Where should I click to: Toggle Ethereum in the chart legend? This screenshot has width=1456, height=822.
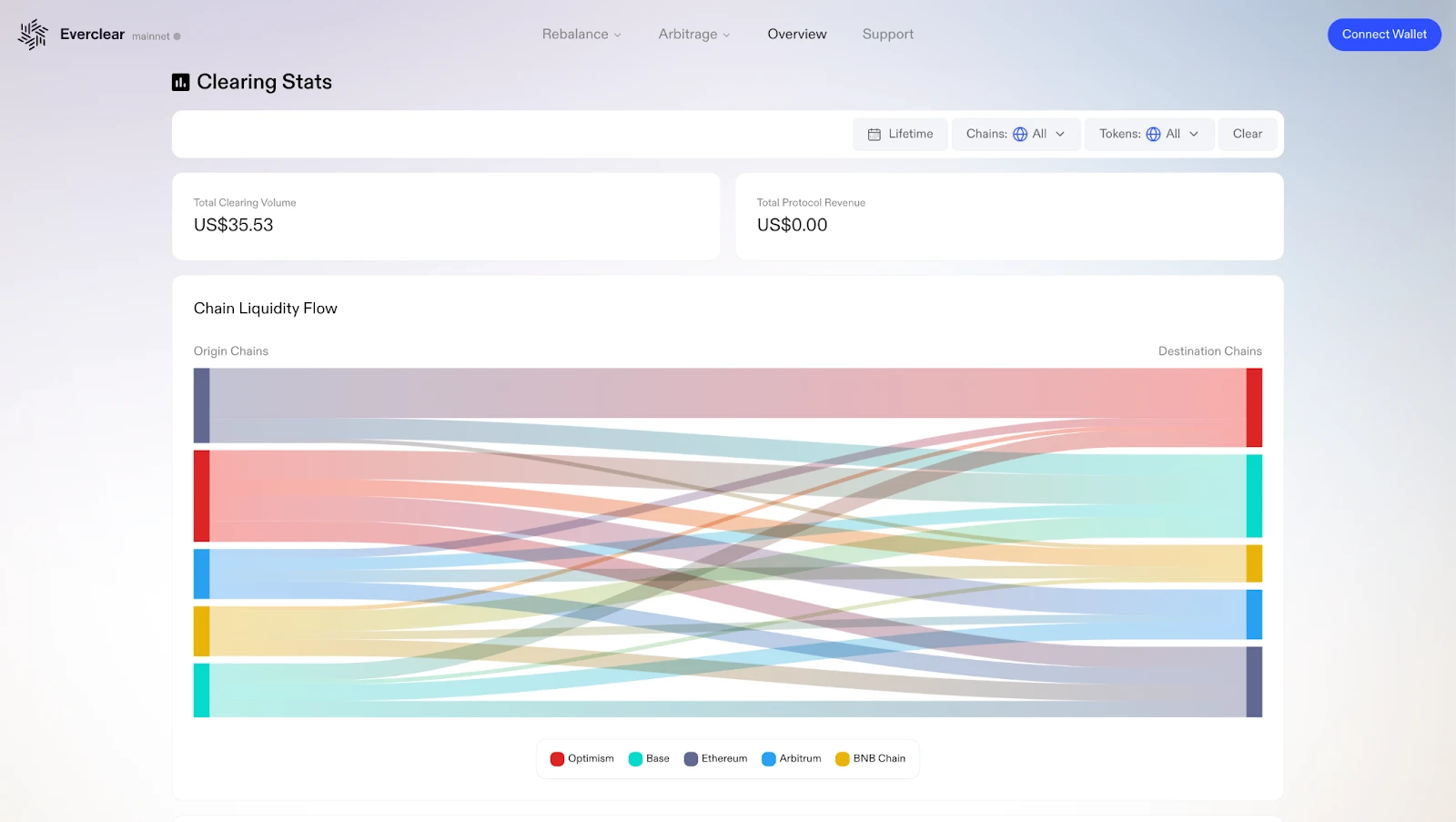[x=715, y=759]
